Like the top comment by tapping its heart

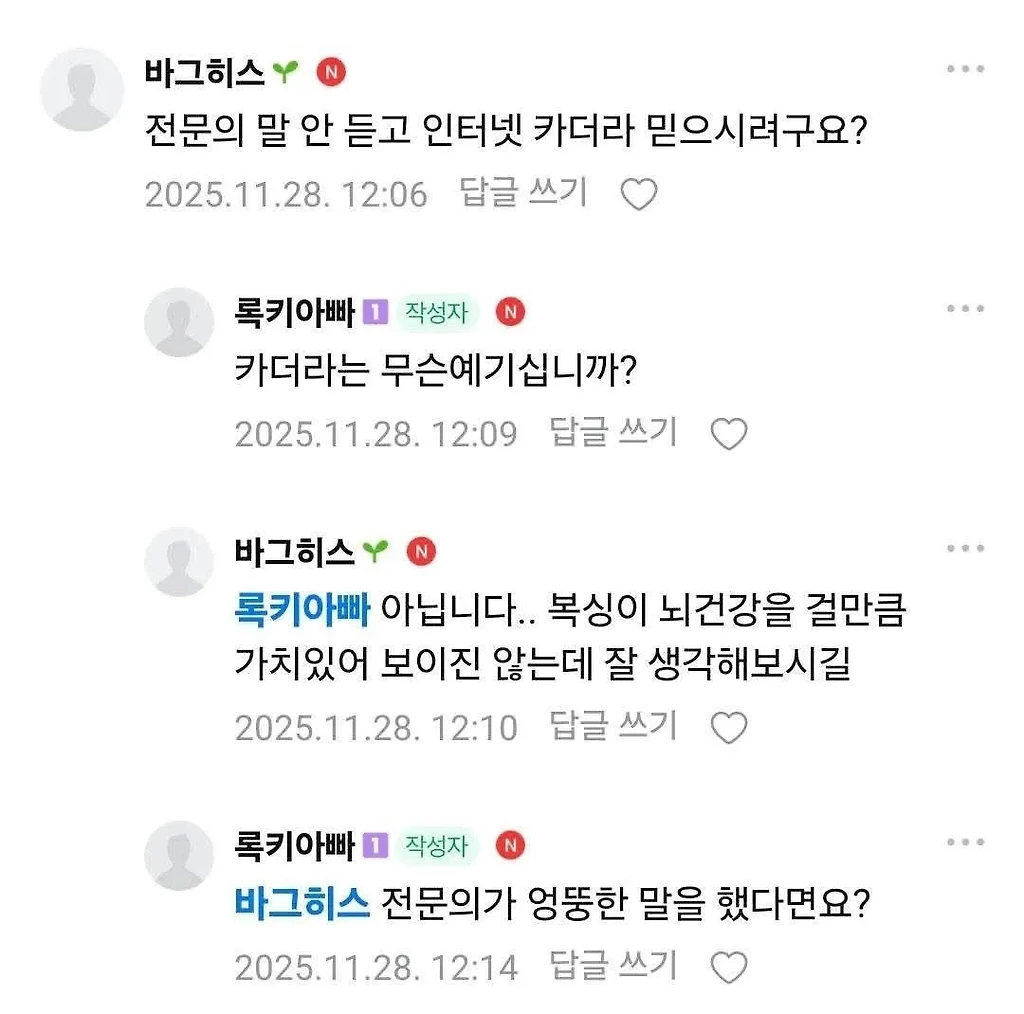[639, 196]
